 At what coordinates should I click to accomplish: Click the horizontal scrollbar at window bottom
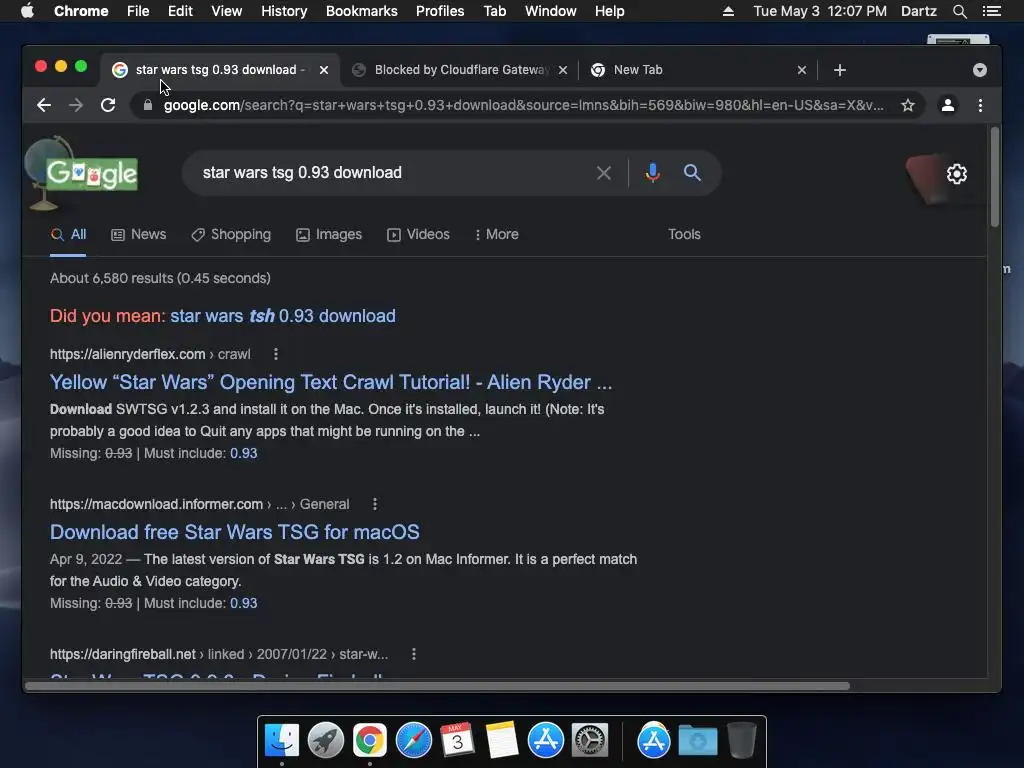[x=438, y=686]
